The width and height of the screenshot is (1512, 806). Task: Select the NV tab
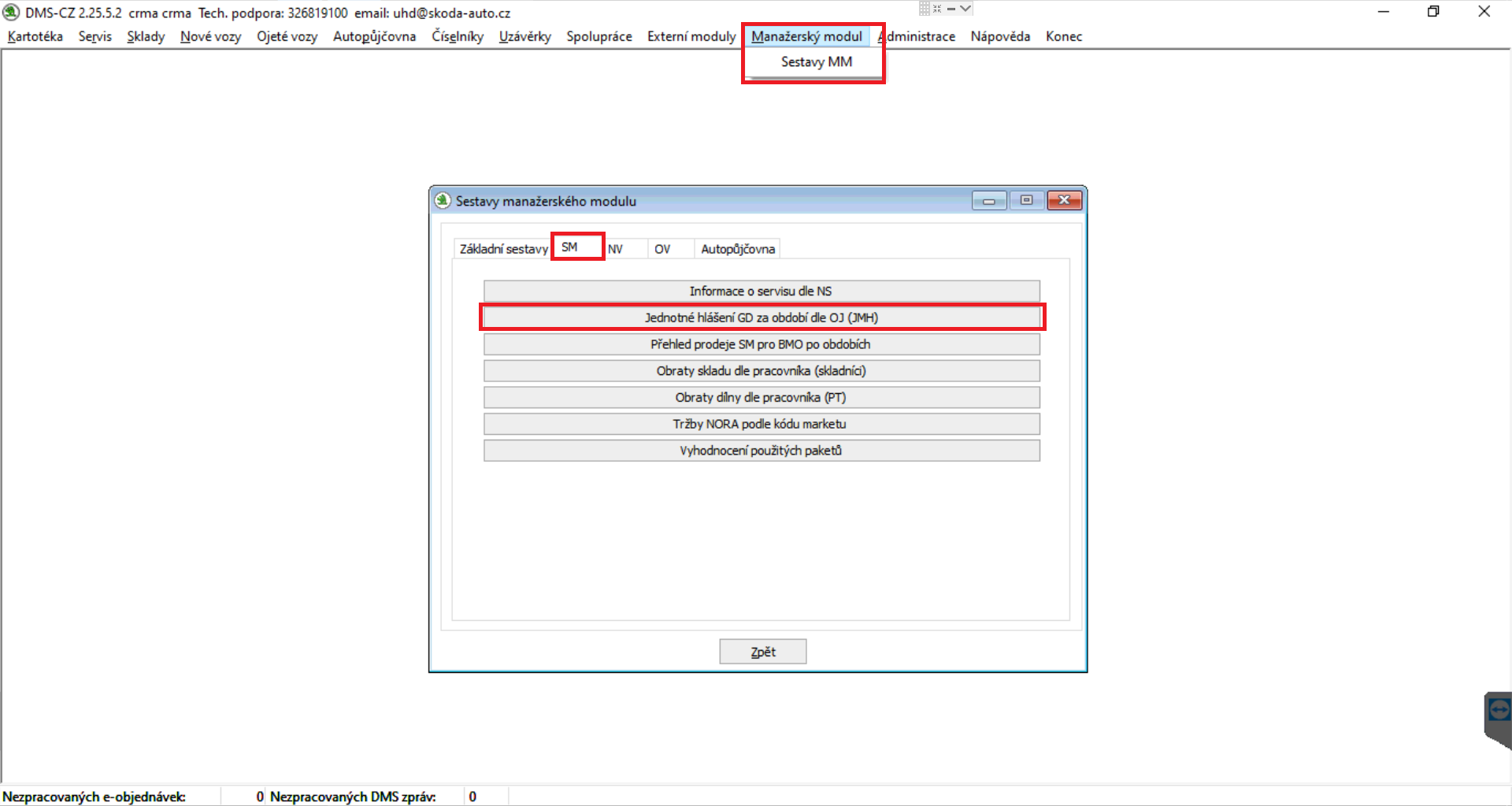point(615,249)
